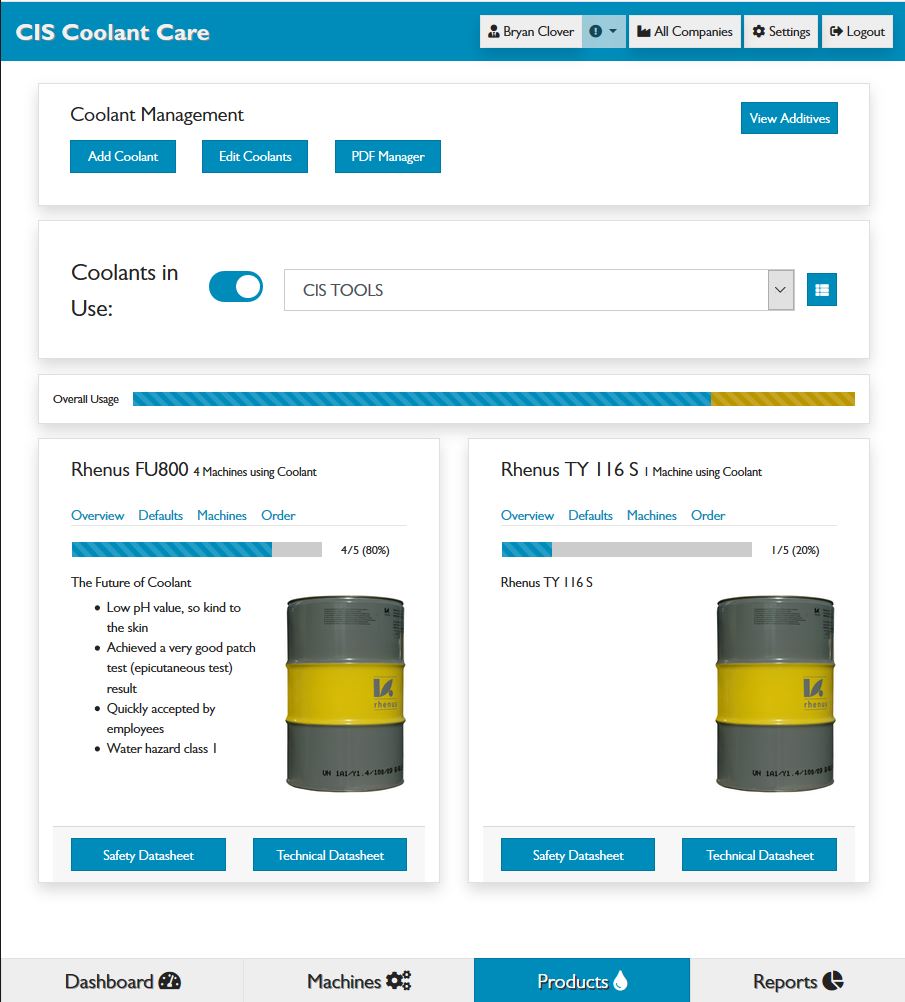This screenshot has height=1002, width=905.
Task: Click the Add Coolant button
Action: point(123,157)
